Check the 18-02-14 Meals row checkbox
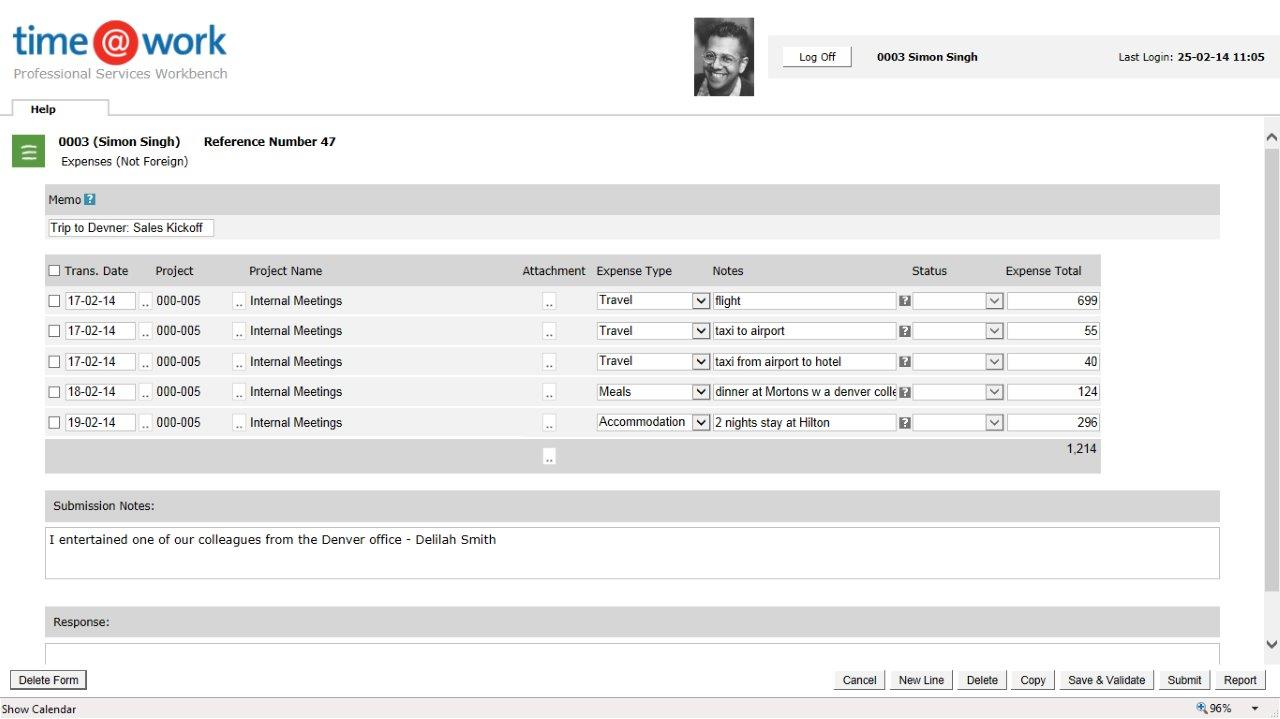1280x719 pixels. [x=54, y=392]
